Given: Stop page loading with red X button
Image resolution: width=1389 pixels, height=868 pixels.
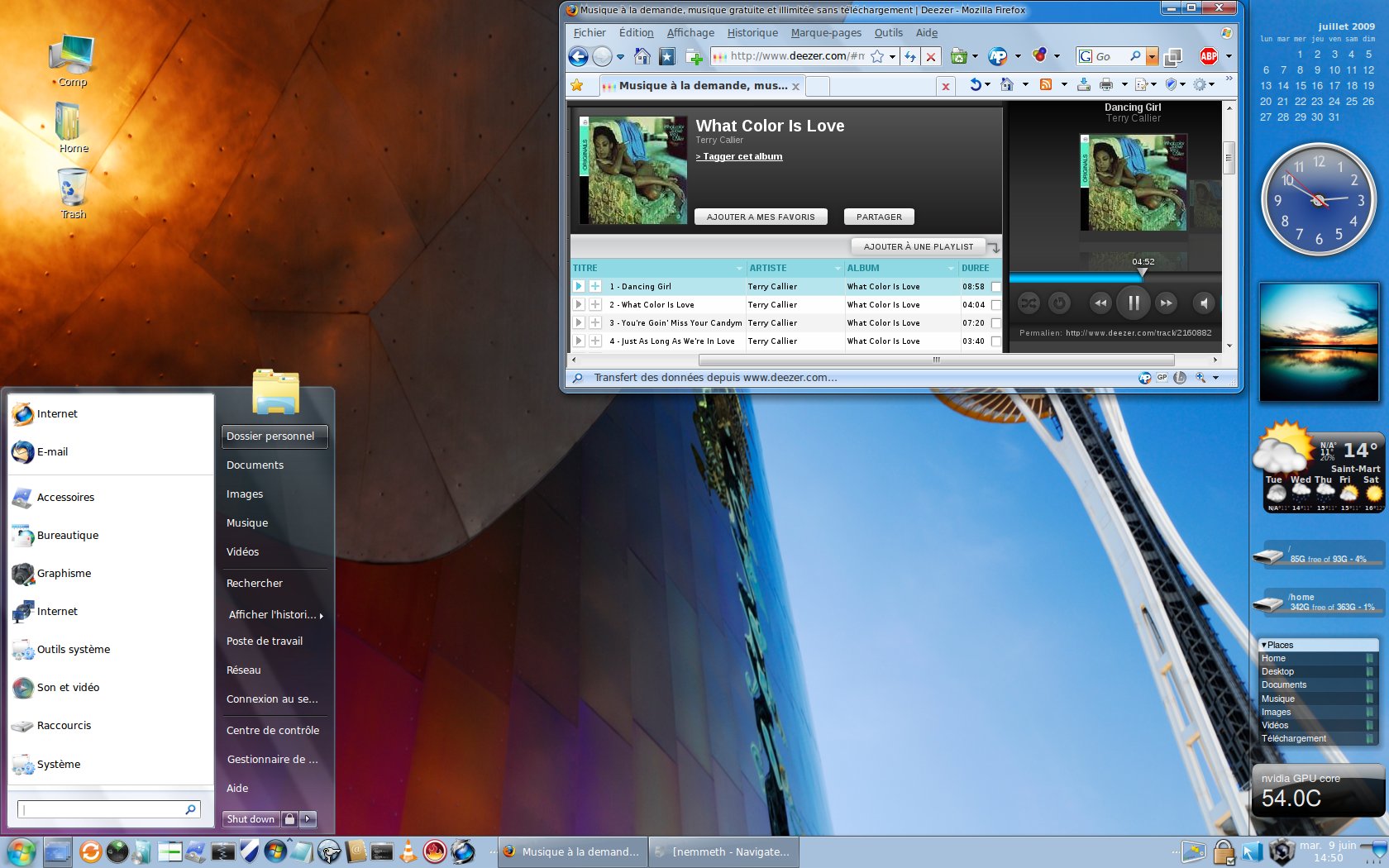Looking at the screenshot, I should [x=931, y=56].
